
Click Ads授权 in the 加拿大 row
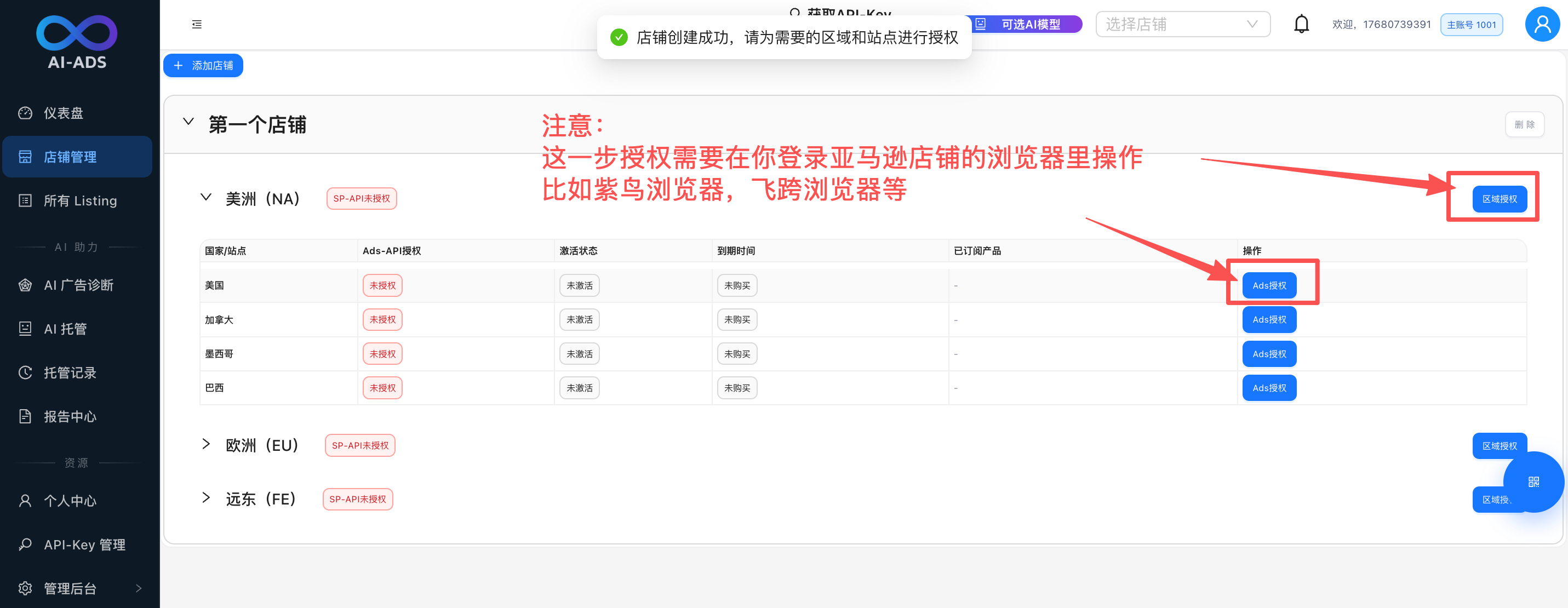[x=1269, y=319]
